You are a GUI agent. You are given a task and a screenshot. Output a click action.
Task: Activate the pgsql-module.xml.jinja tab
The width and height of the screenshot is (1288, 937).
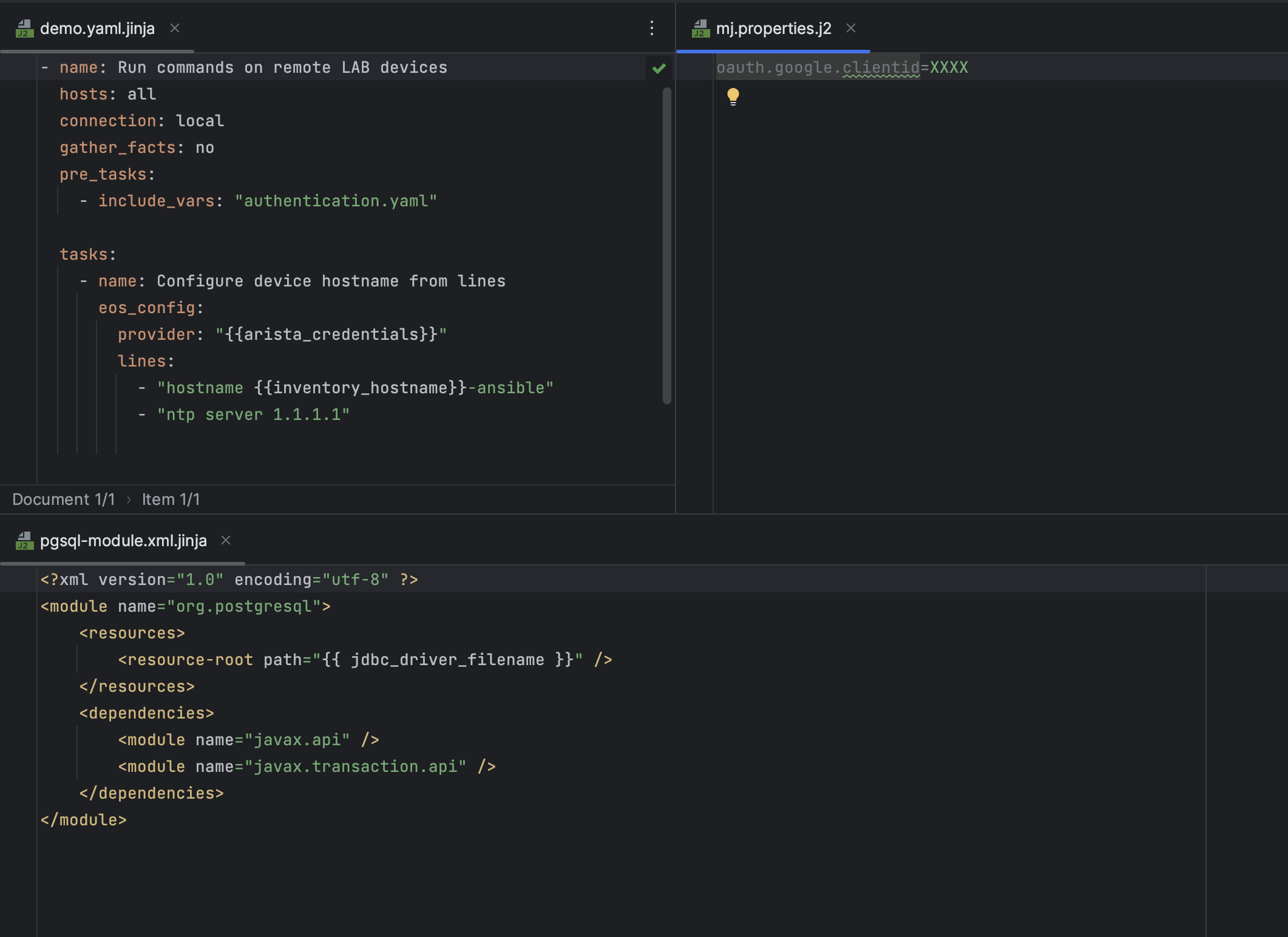pyautogui.click(x=123, y=541)
